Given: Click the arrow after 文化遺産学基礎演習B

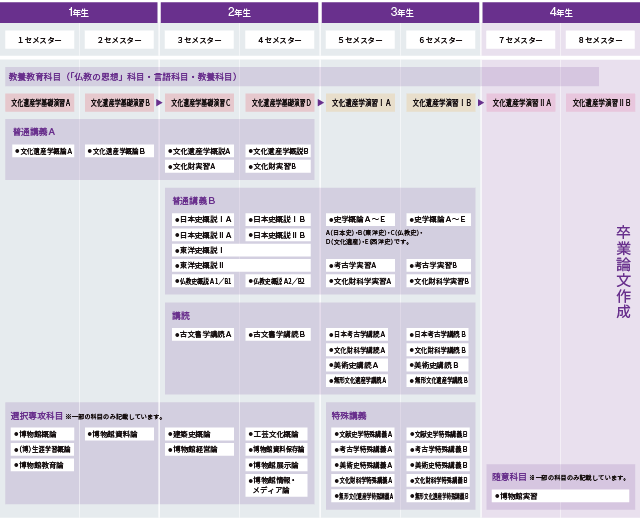Looking at the screenshot, I should (x=159, y=103).
